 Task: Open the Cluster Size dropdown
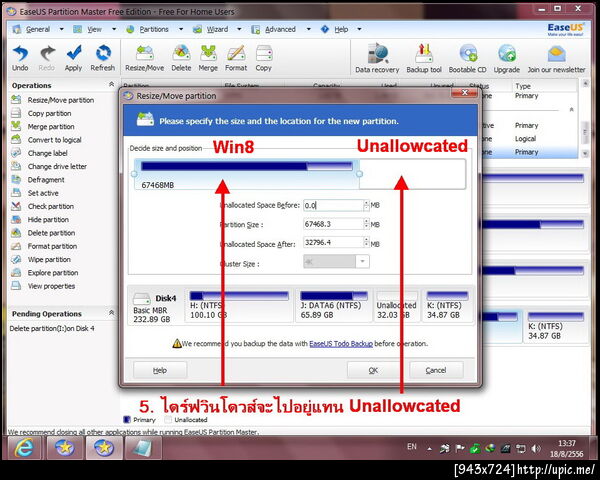point(362,262)
